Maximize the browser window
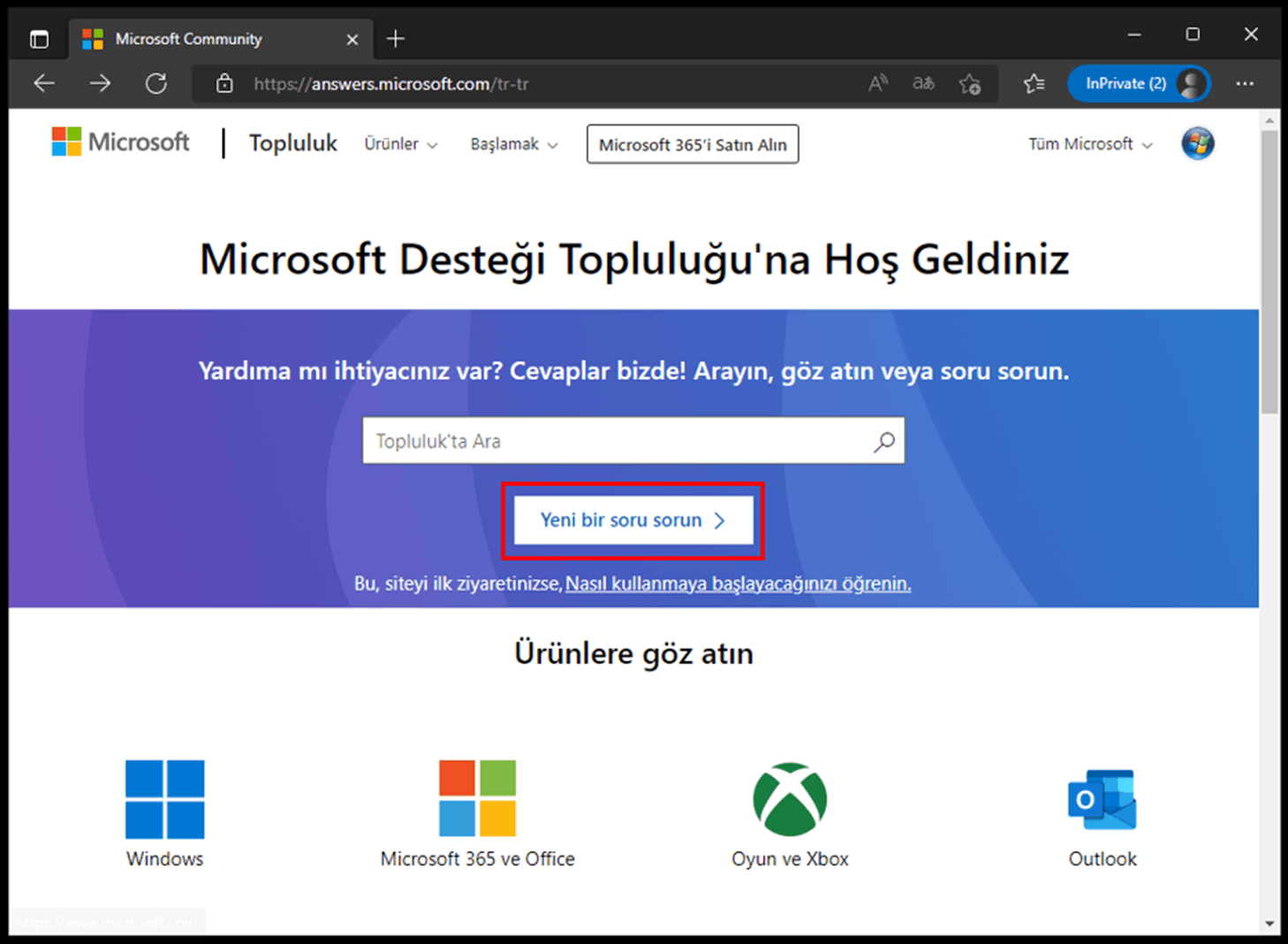The width and height of the screenshot is (1288, 944). point(1193,34)
